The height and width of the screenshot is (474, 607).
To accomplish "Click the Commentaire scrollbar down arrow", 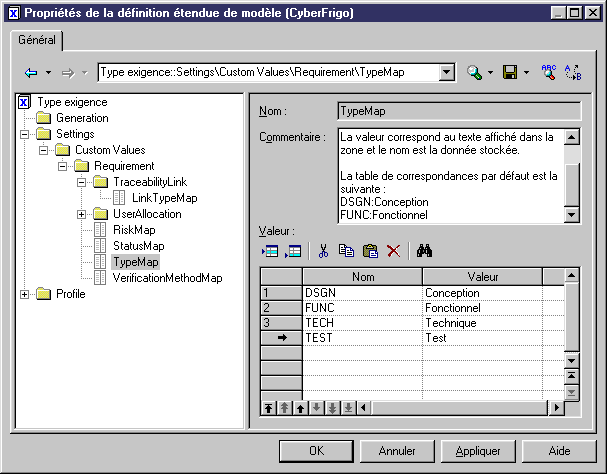I will click(x=572, y=214).
